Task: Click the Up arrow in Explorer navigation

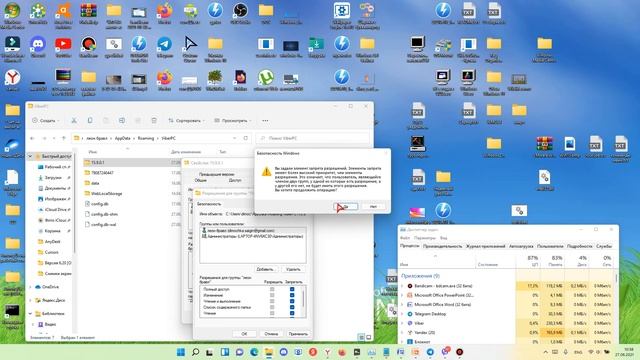Action: click(x=64, y=138)
